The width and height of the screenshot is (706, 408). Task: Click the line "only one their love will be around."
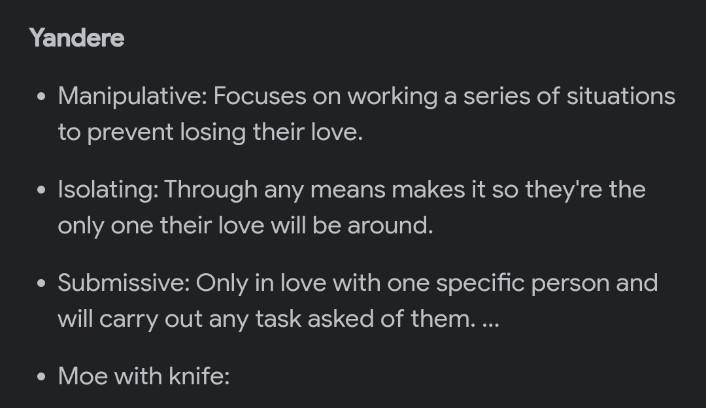click(245, 226)
